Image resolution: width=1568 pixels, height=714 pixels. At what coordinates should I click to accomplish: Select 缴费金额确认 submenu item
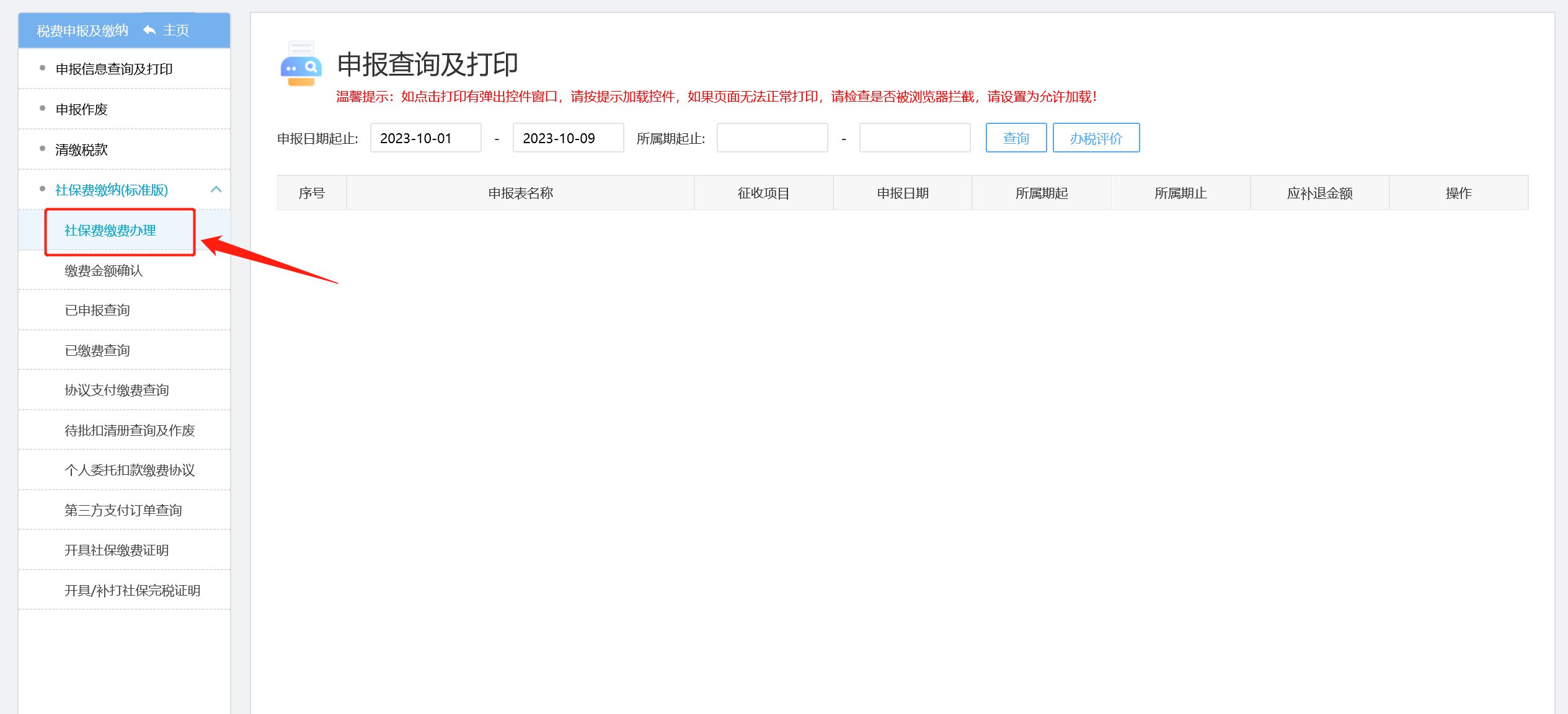coord(104,270)
